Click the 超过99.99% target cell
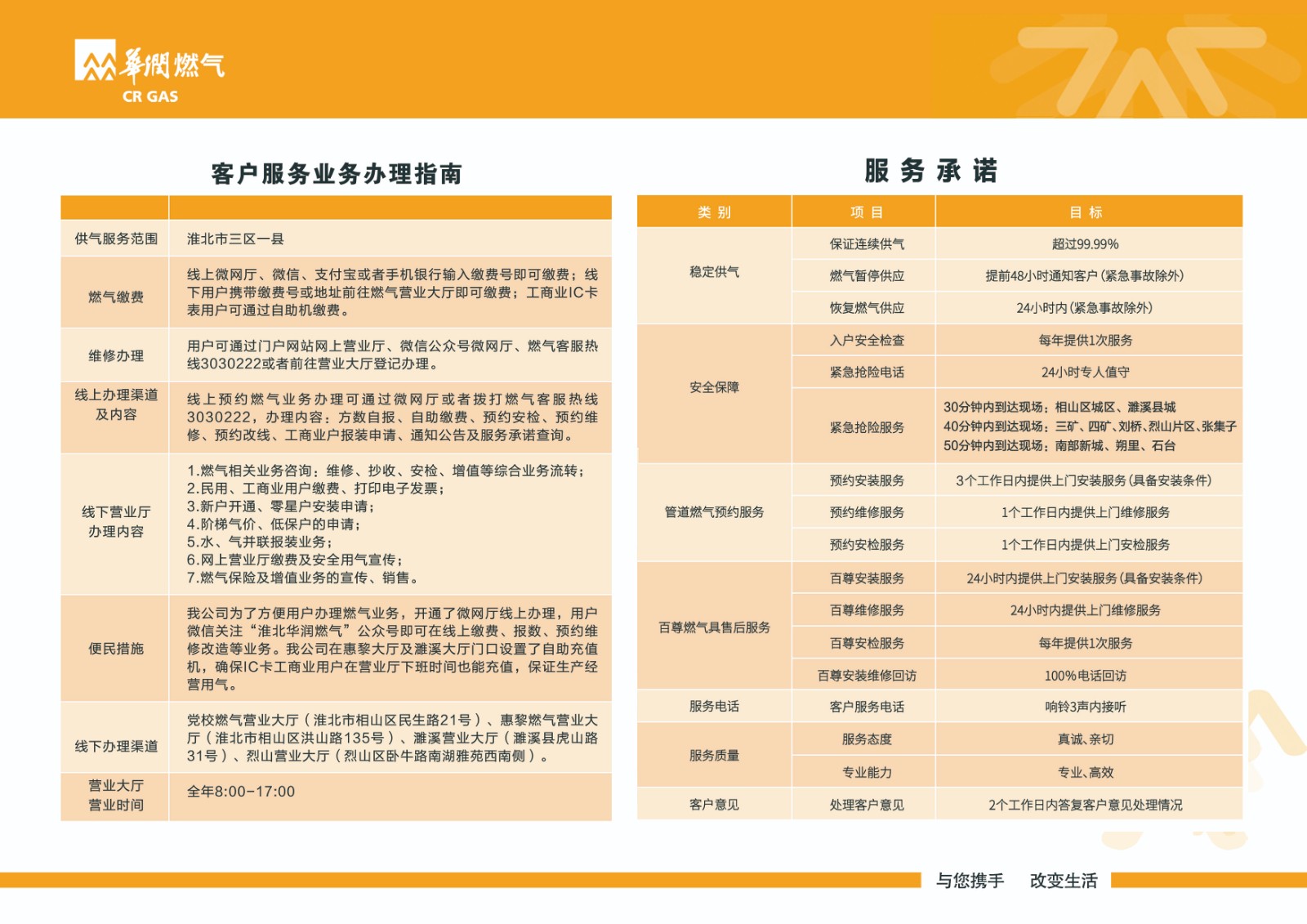This screenshot has height=924, width=1307. (1085, 244)
